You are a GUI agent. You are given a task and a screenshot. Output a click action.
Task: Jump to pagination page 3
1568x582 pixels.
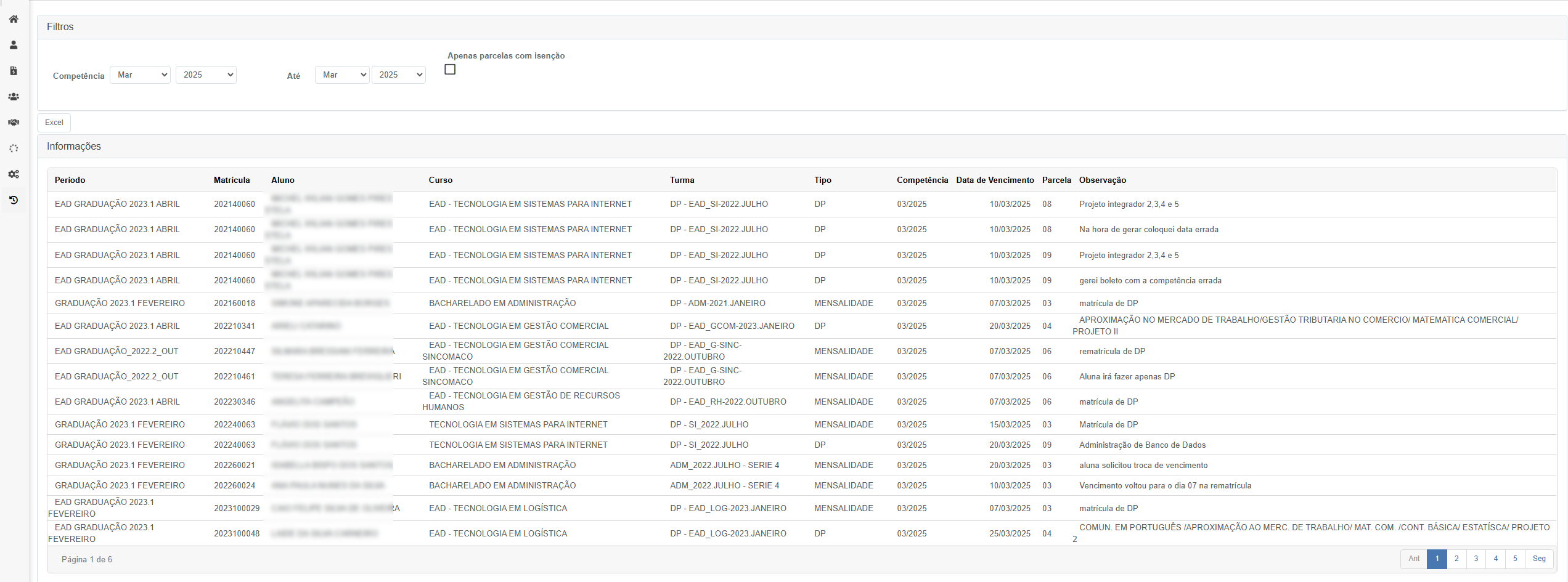[1476, 559]
